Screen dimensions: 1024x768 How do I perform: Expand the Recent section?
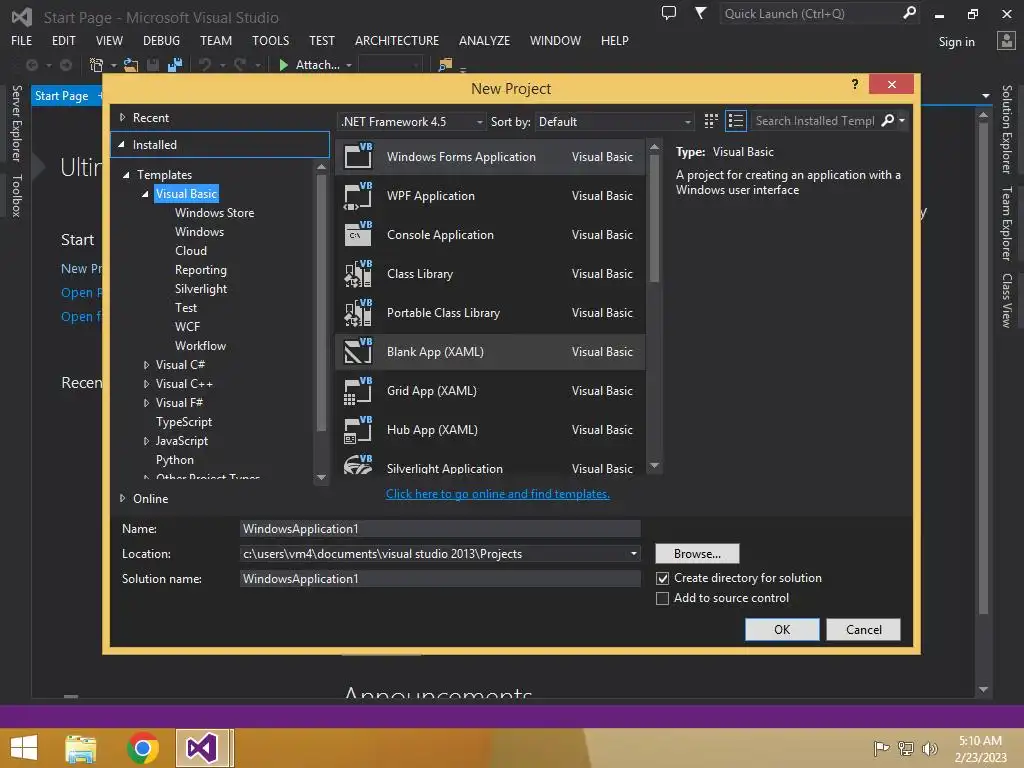122,118
